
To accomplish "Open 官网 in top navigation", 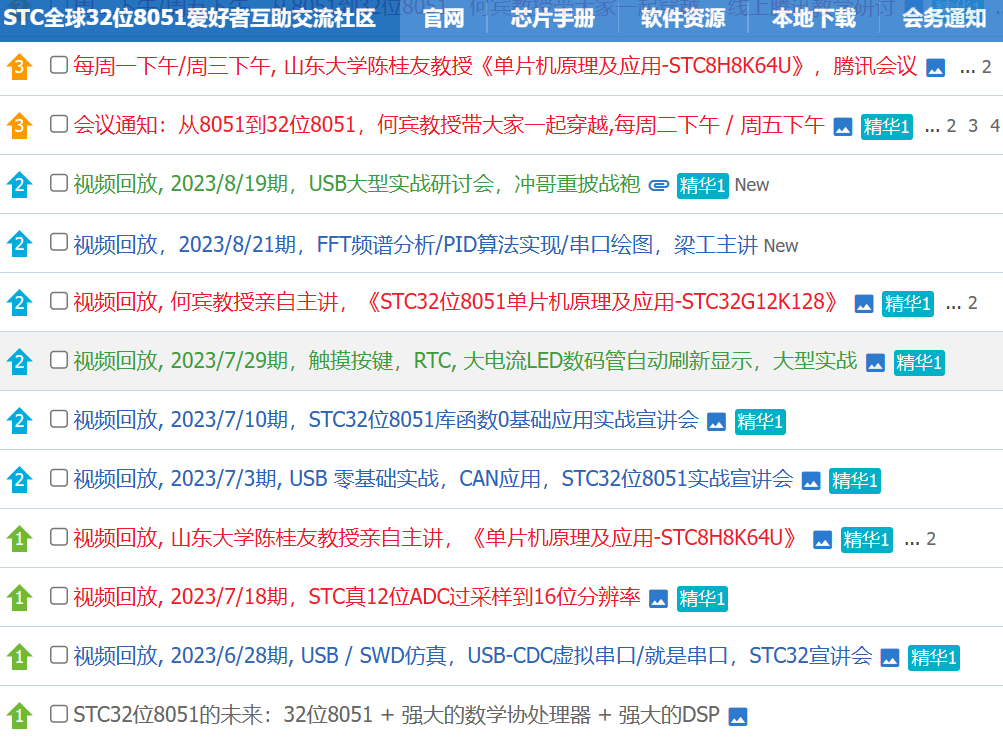I will (443, 19).
